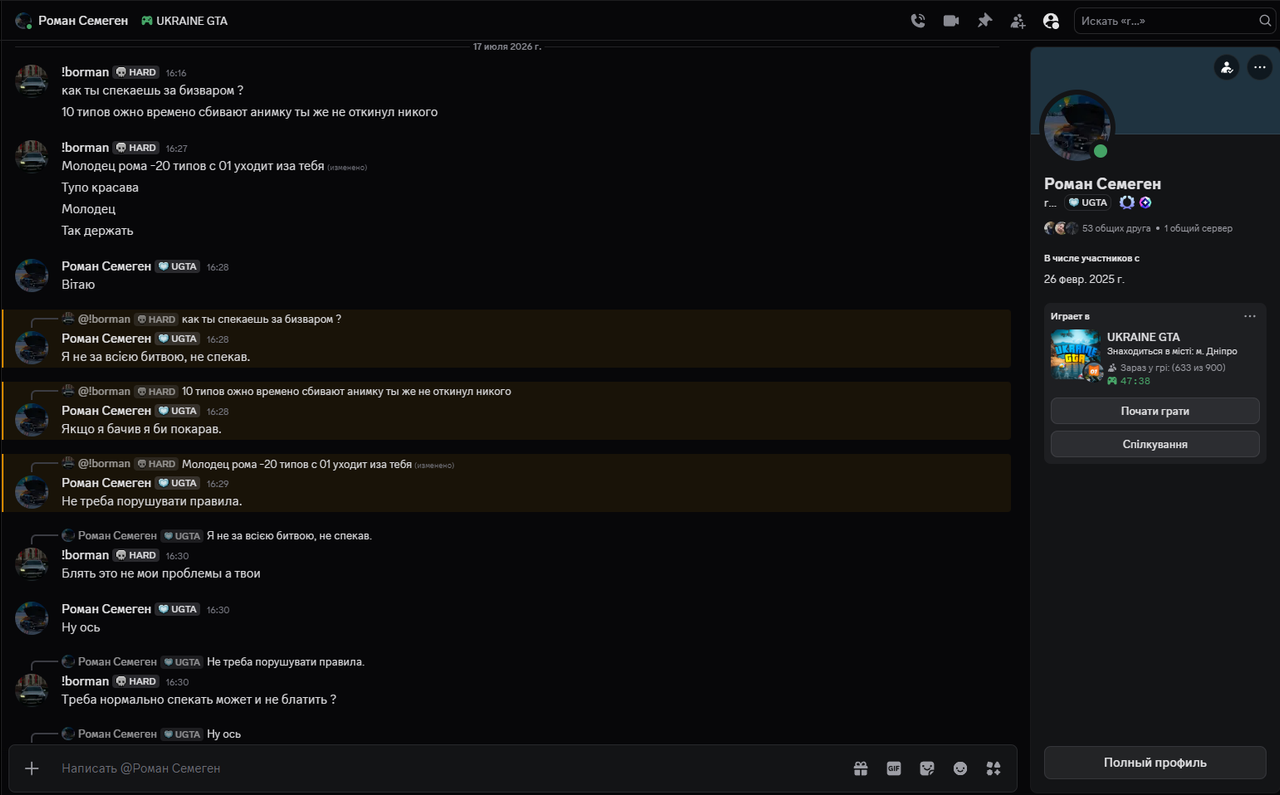Click the plus attachment button
Viewport: 1280px width, 795px height.
[32, 768]
